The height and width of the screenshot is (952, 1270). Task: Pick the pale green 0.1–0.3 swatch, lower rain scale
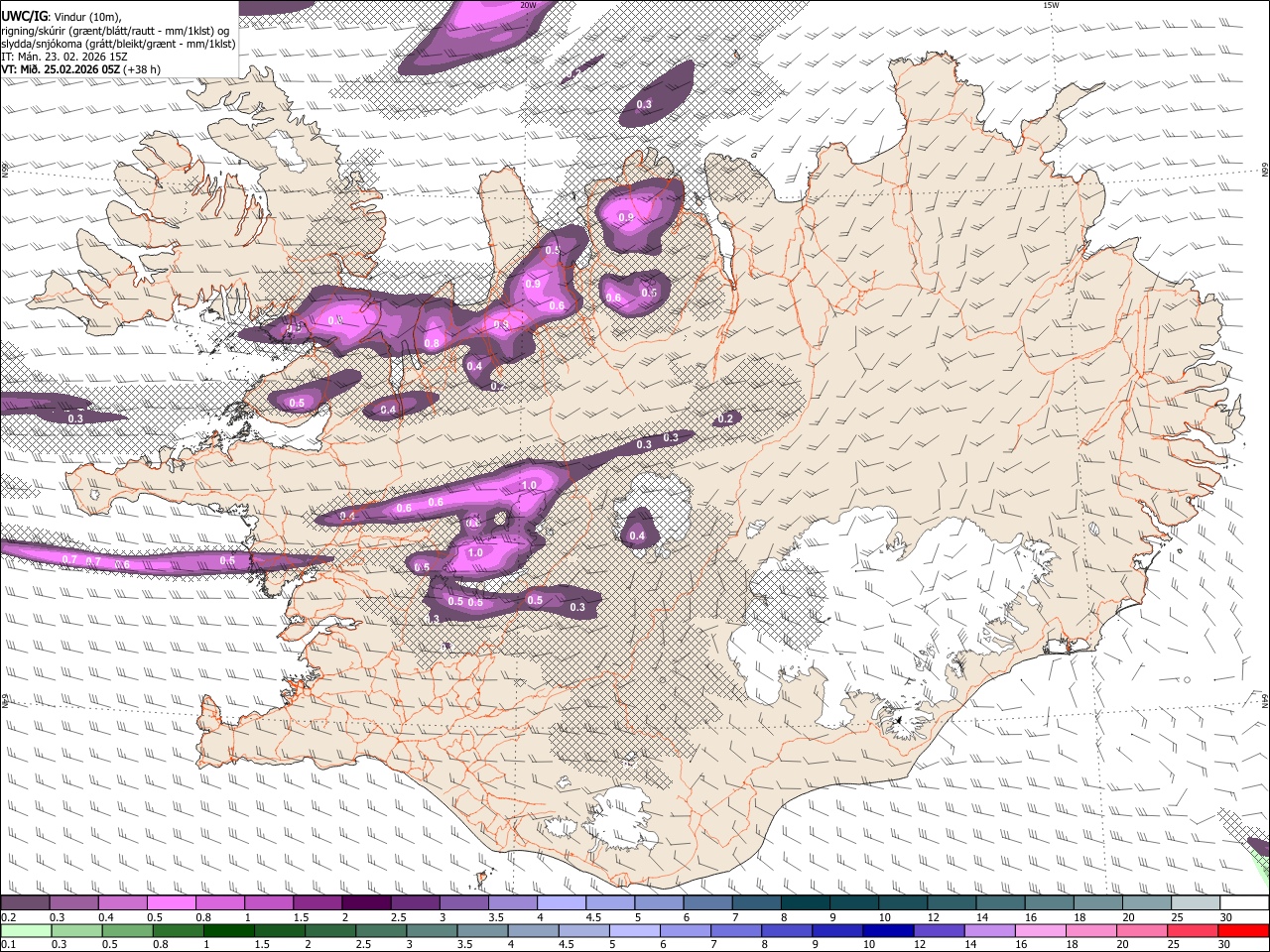point(26,931)
